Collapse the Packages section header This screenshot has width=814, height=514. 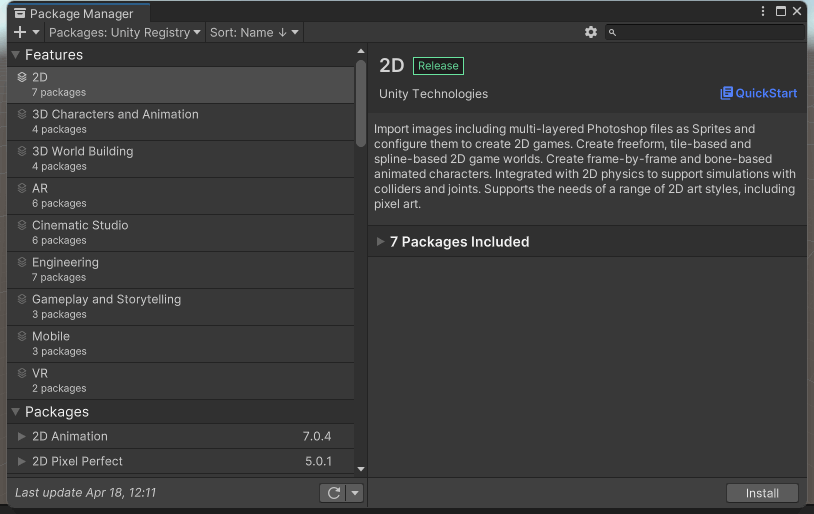[16, 412]
